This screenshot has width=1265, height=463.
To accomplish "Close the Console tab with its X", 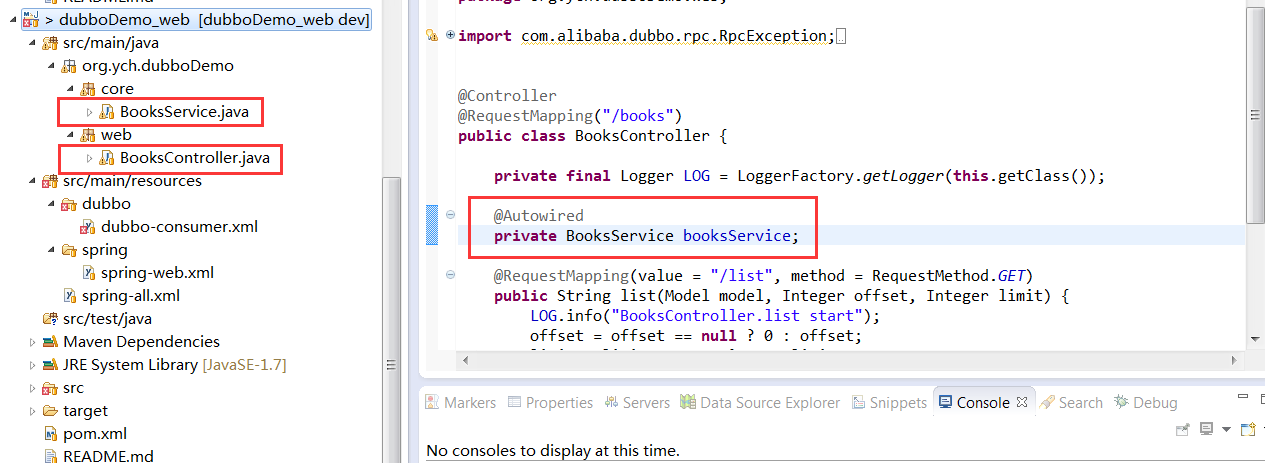I will pos(1022,403).
